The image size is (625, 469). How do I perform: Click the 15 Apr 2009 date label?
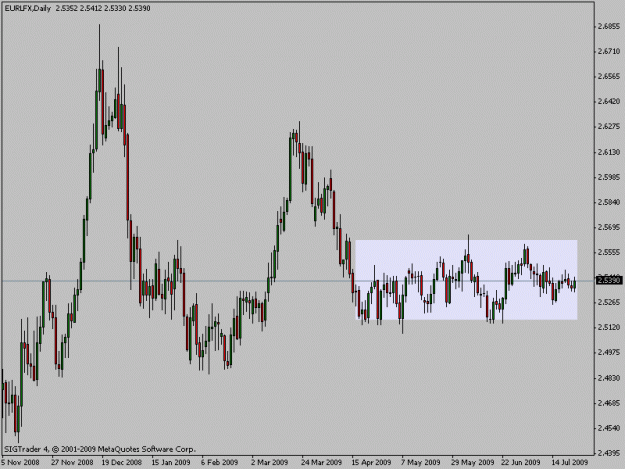pyautogui.click(x=371, y=462)
